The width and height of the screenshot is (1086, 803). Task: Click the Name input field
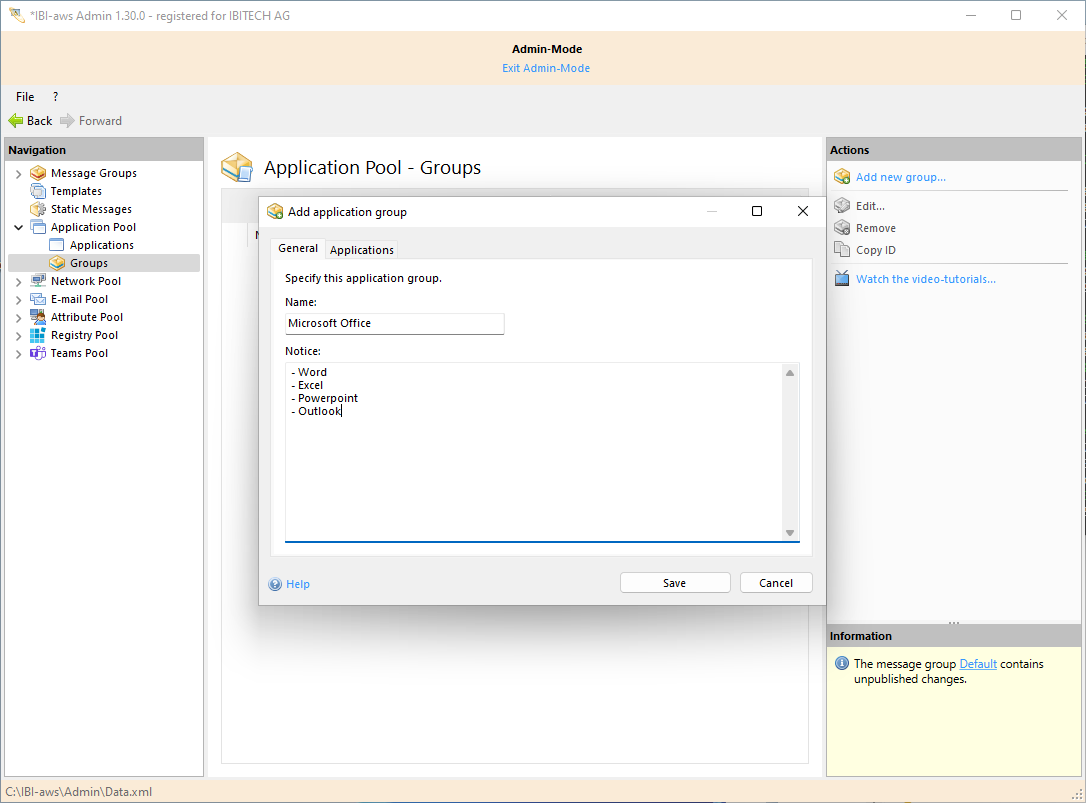pos(394,324)
